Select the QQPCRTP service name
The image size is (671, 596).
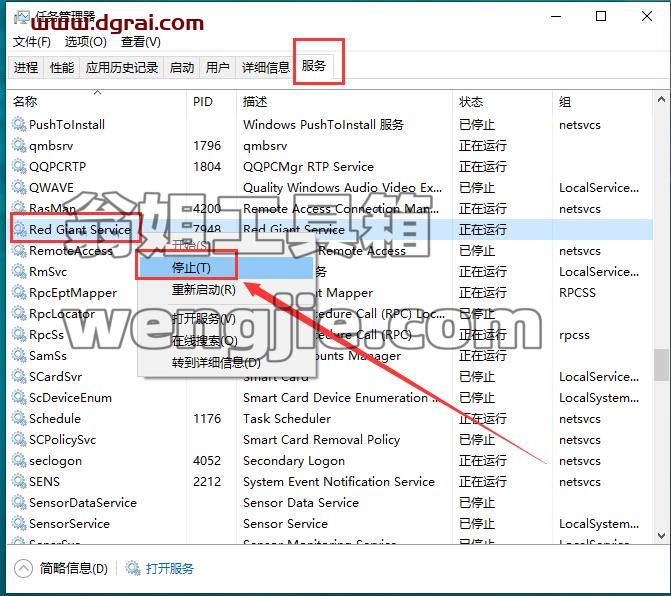[x=57, y=166]
